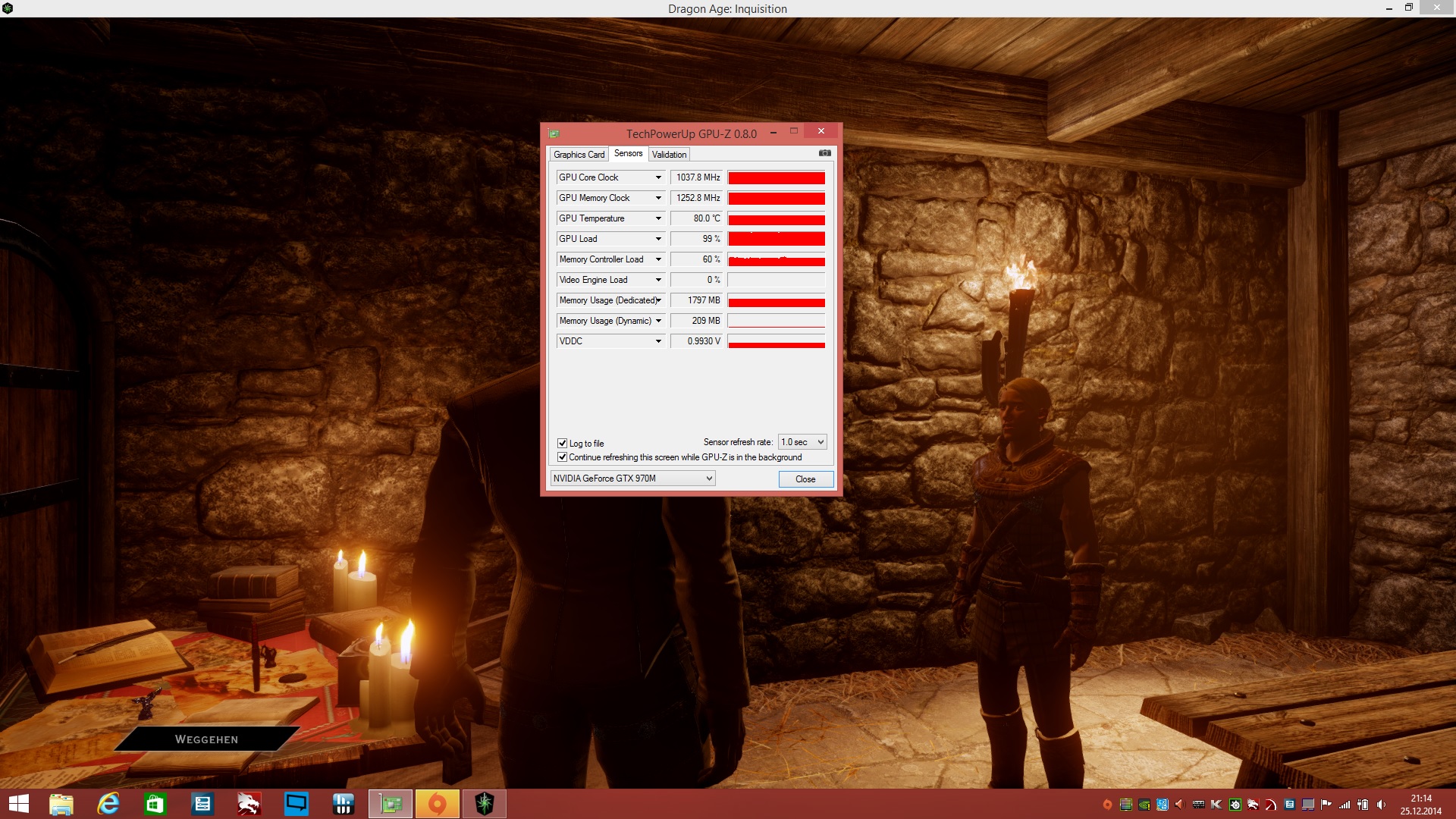Click the 1797 MB memory value
Viewport: 1456px width, 819px height.
tap(696, 300)
